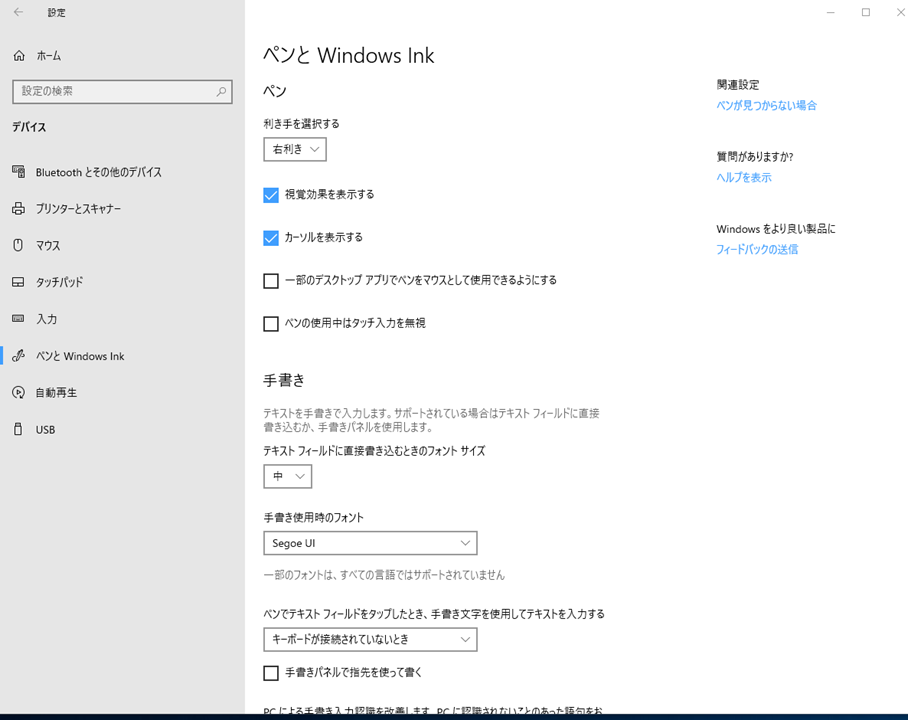Viewport: 908px width, 720px height.
Task: Click the magnifier icon in the search box
Action: pos(221,92)
